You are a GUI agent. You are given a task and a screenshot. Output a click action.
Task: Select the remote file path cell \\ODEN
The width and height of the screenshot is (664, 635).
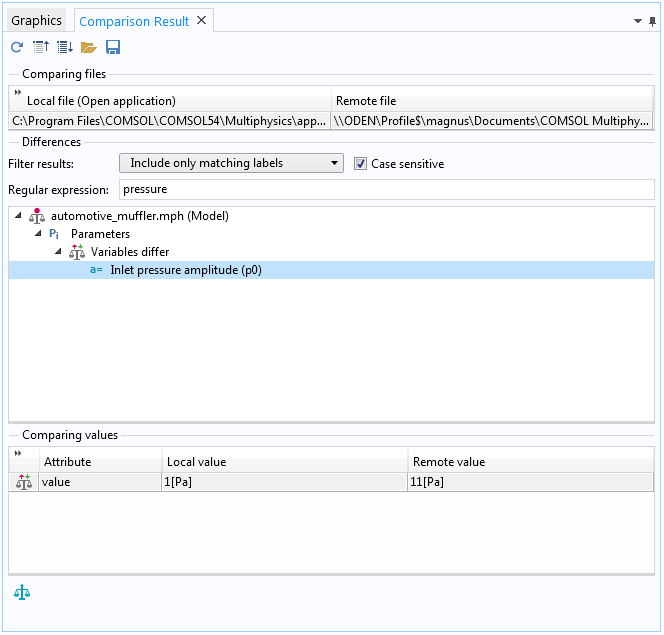492,121
